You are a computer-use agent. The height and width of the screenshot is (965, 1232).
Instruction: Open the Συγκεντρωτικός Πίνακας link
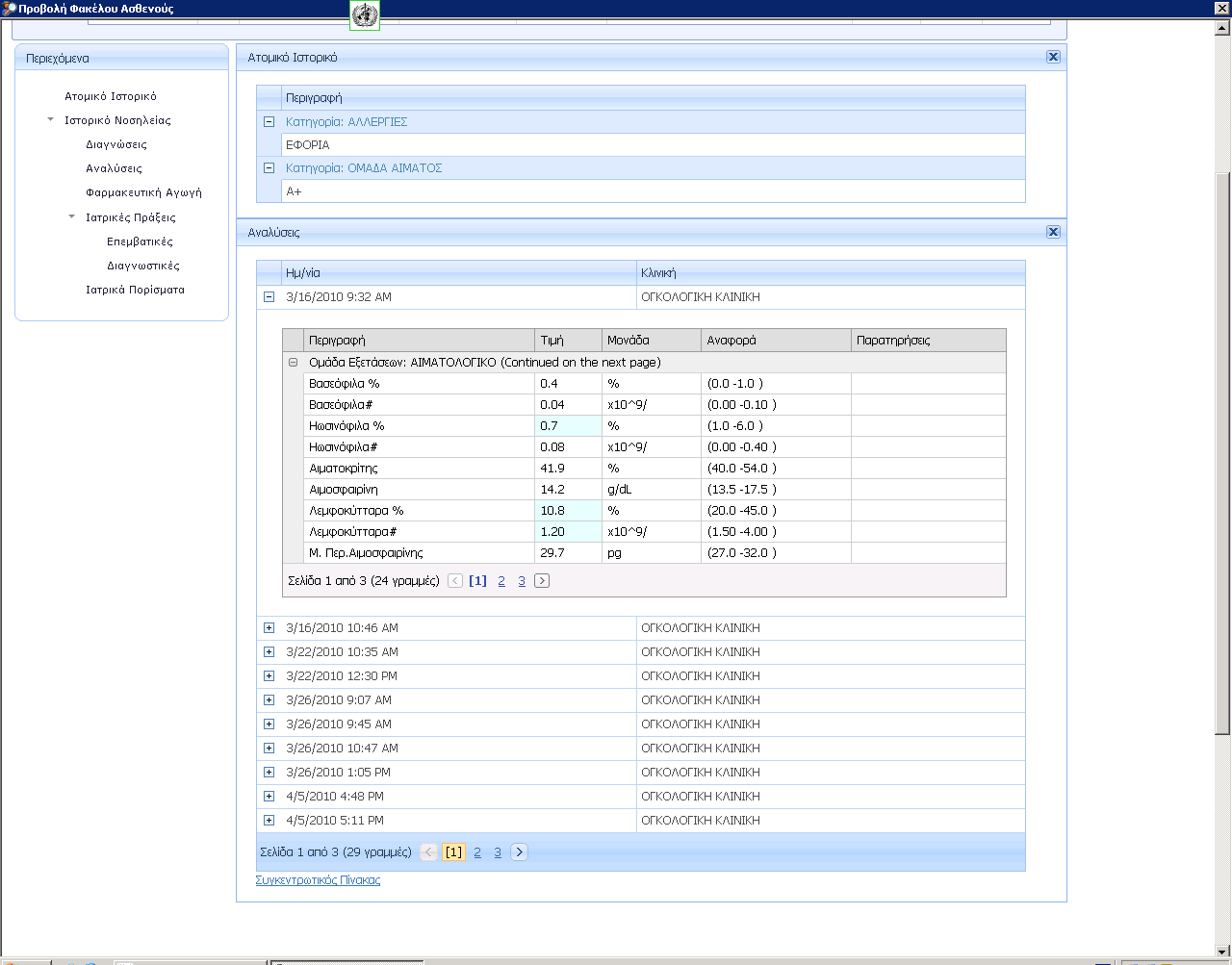click(x=318, y=880)
